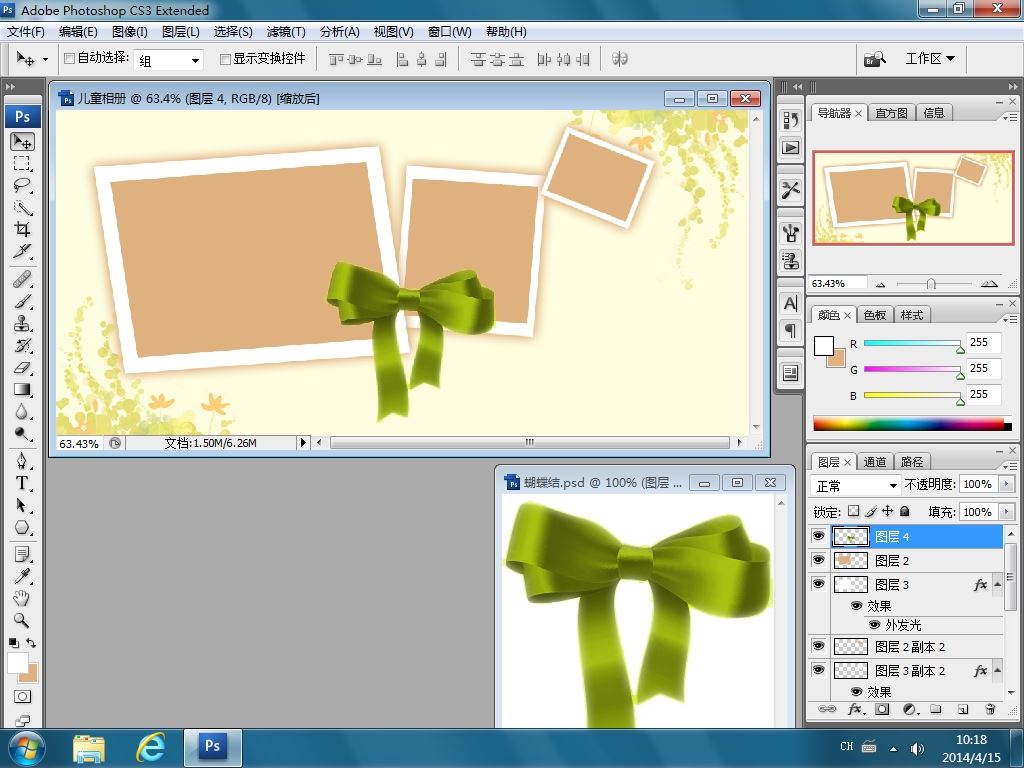Hide 图层 2 with its eye icon
The width and height of the screenshot is (1024, 768).
(x=818, y=561)
